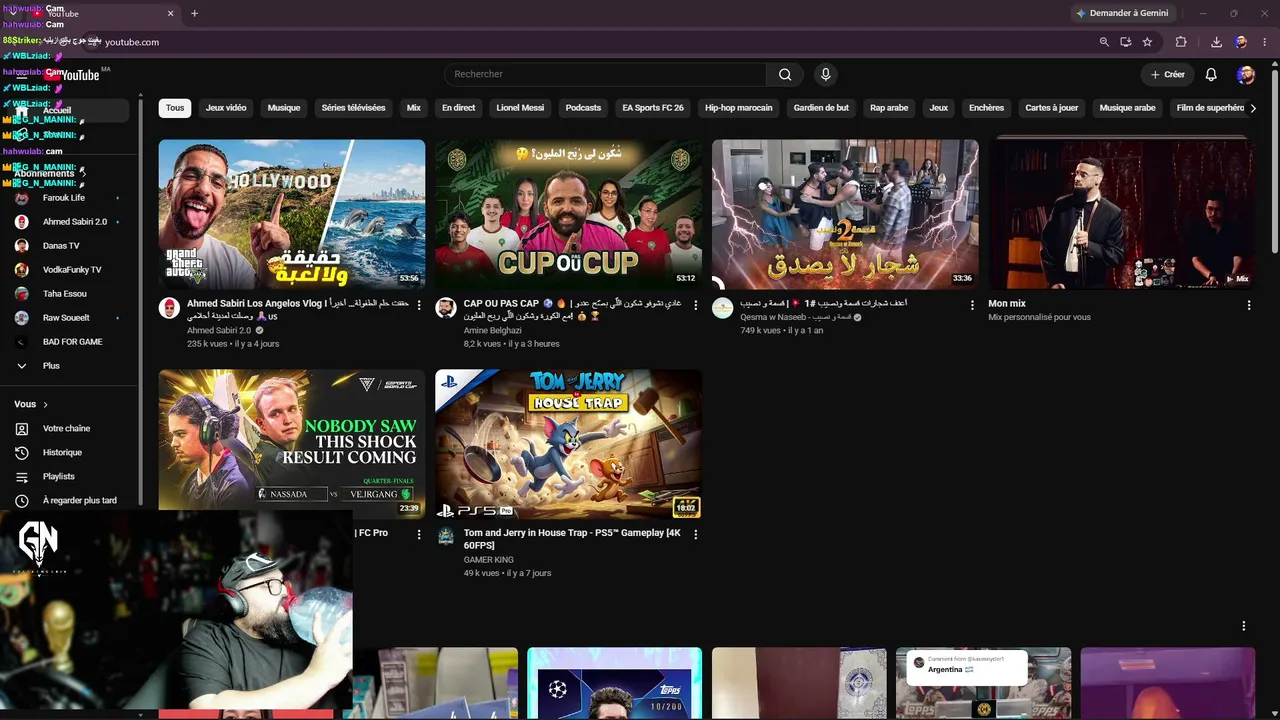Click the Amine Belghazi channel name
The width and height of the screenshot is (1280, 720).
point(493,330)
